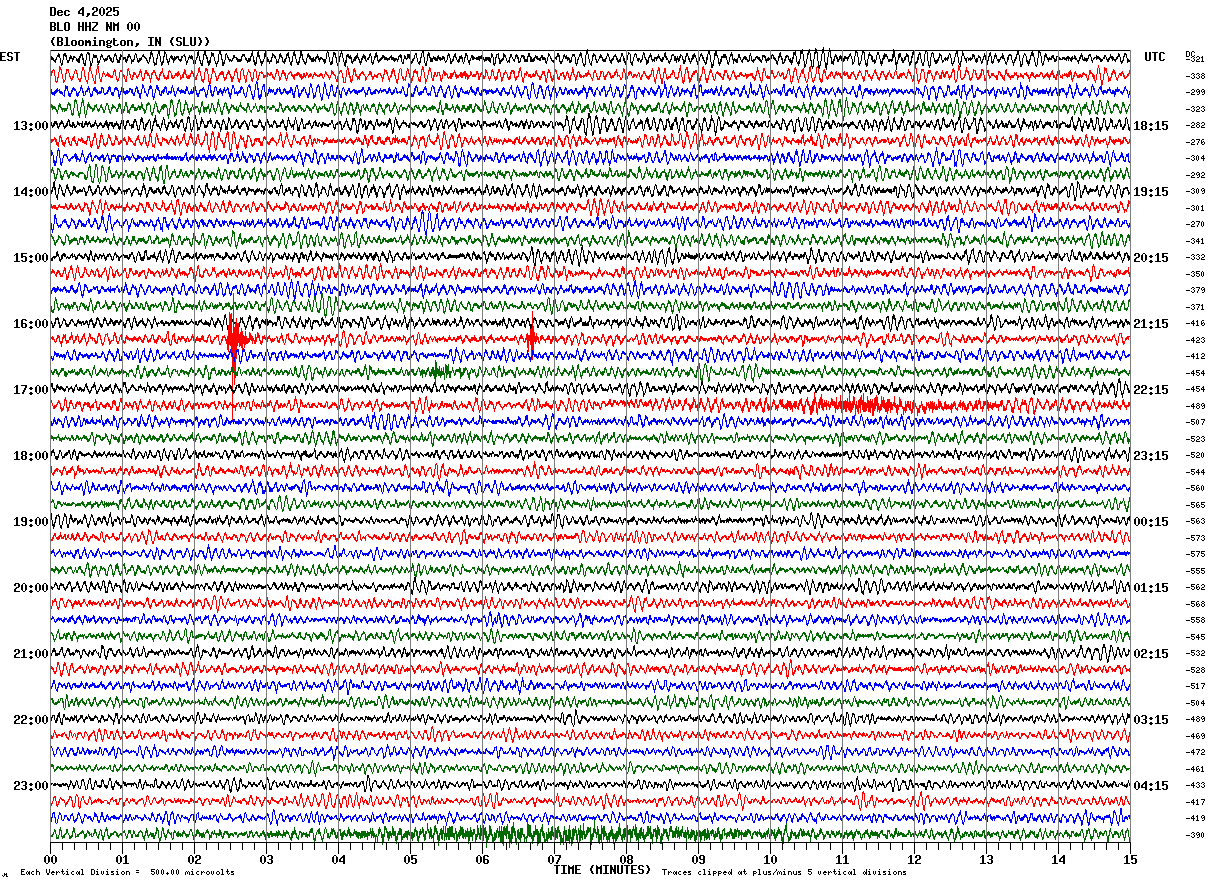Click the 16:00 EST time label
Viewport: 1210px width, 886px height.
(x=30, y=324)
